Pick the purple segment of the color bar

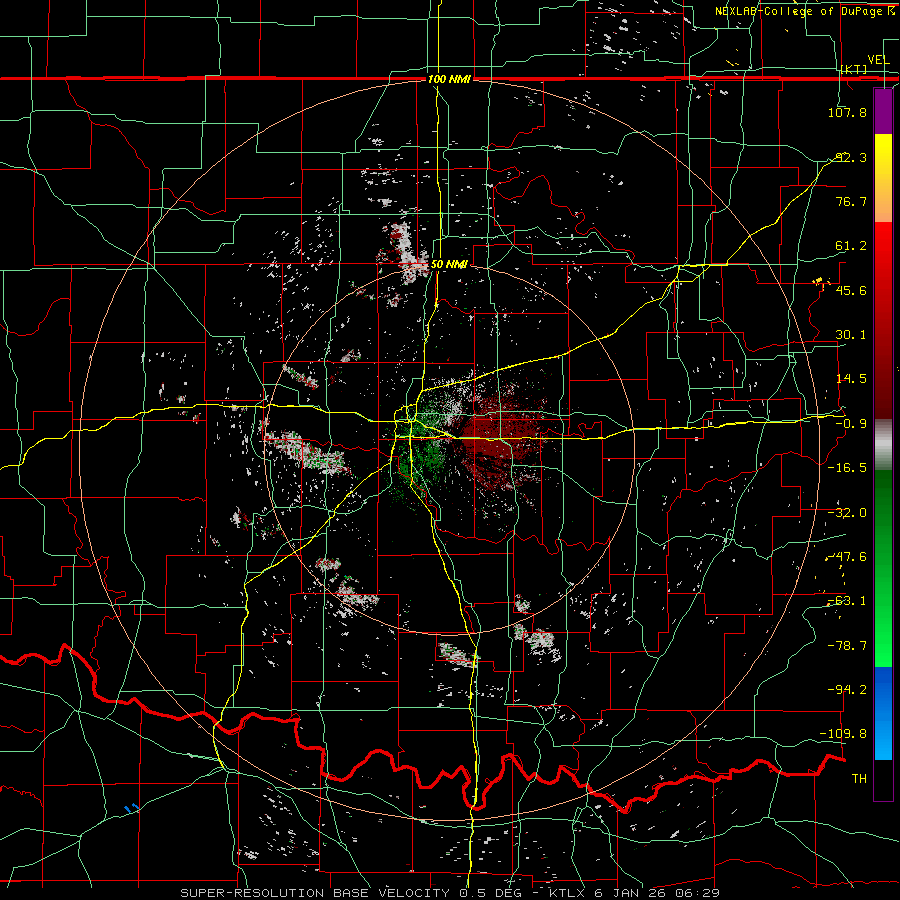point(883,111)
